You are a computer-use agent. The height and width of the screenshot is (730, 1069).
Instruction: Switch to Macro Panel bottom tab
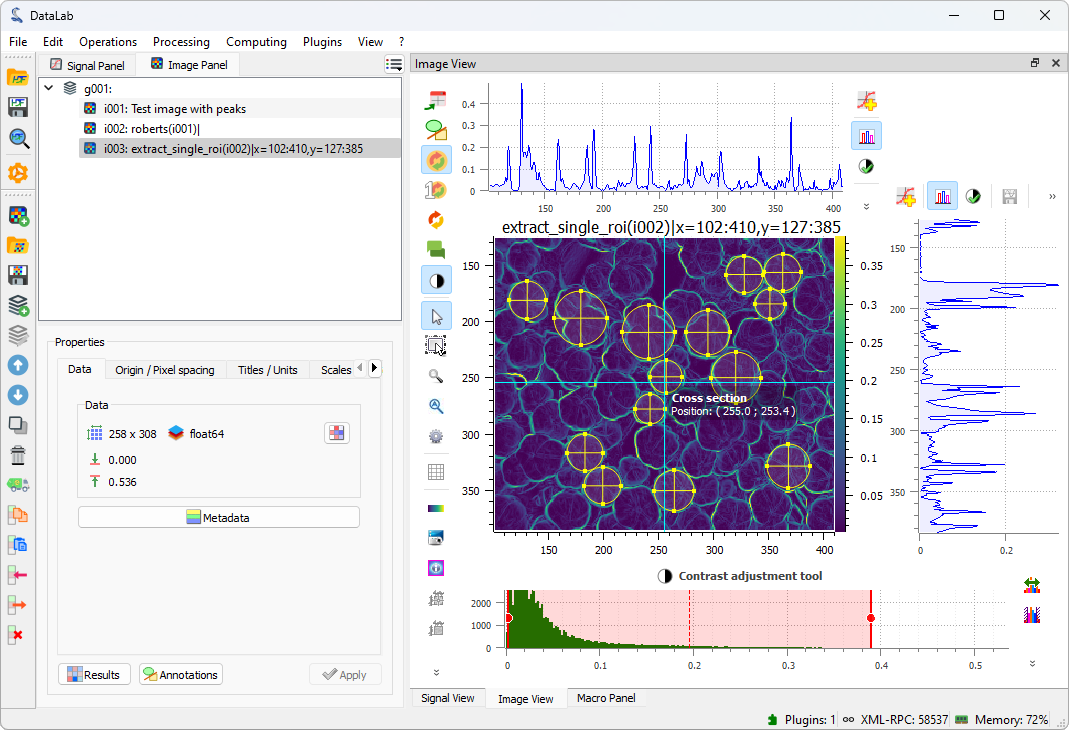click(x=606, y=698)
